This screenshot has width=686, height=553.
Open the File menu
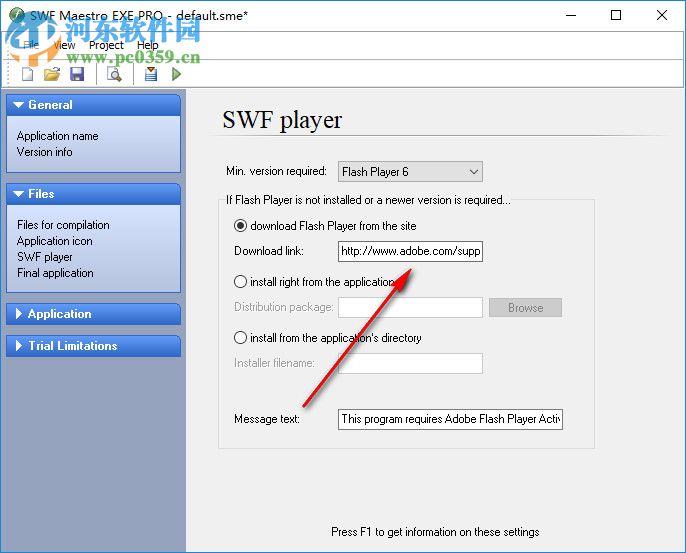[31, 45]
